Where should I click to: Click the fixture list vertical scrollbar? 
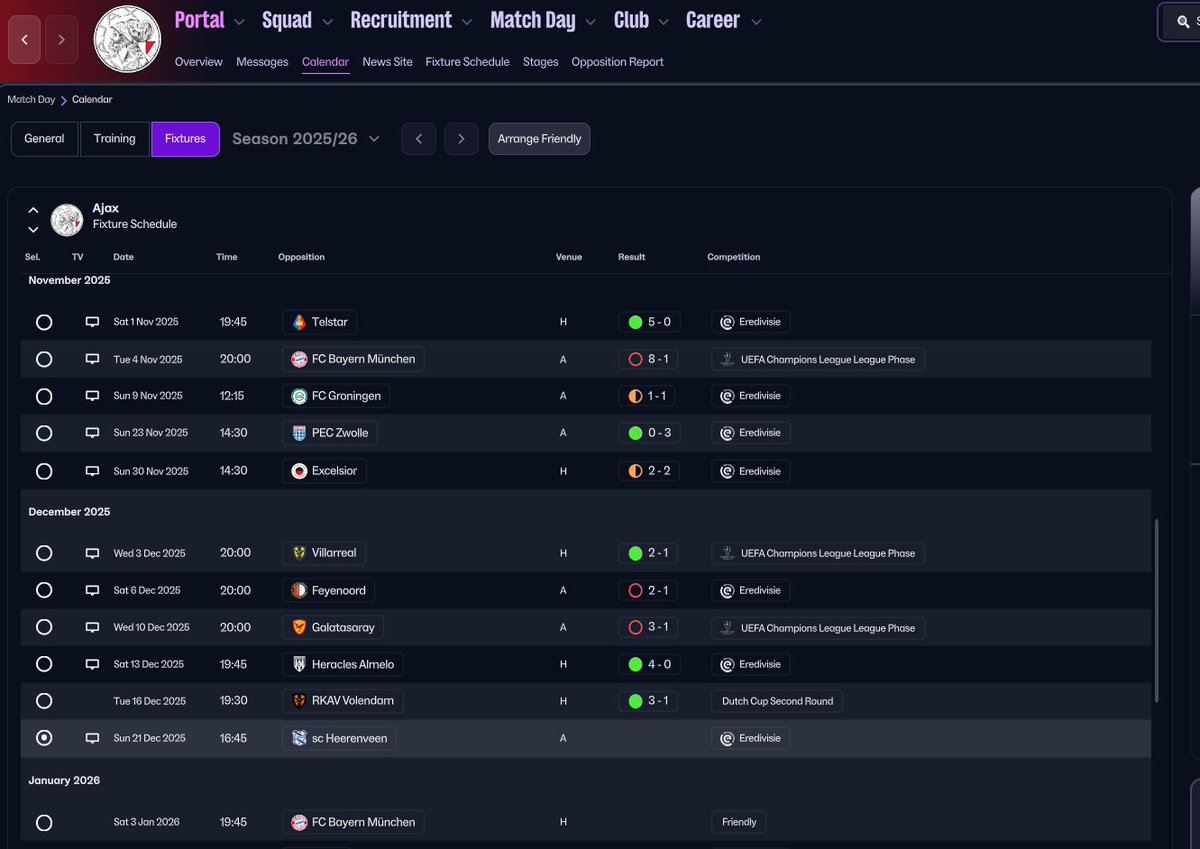[1155, 610]
